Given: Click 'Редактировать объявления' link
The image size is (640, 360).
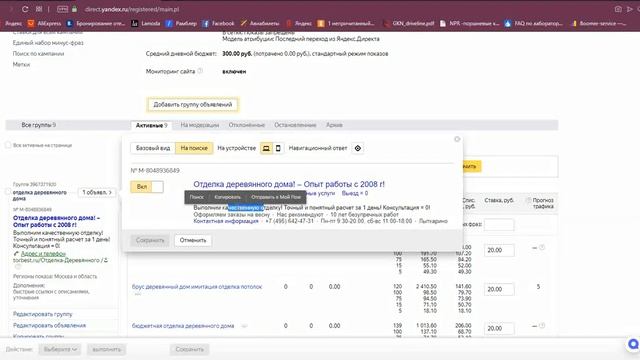Looking at the screenshot, I should [x=49, y=325].
